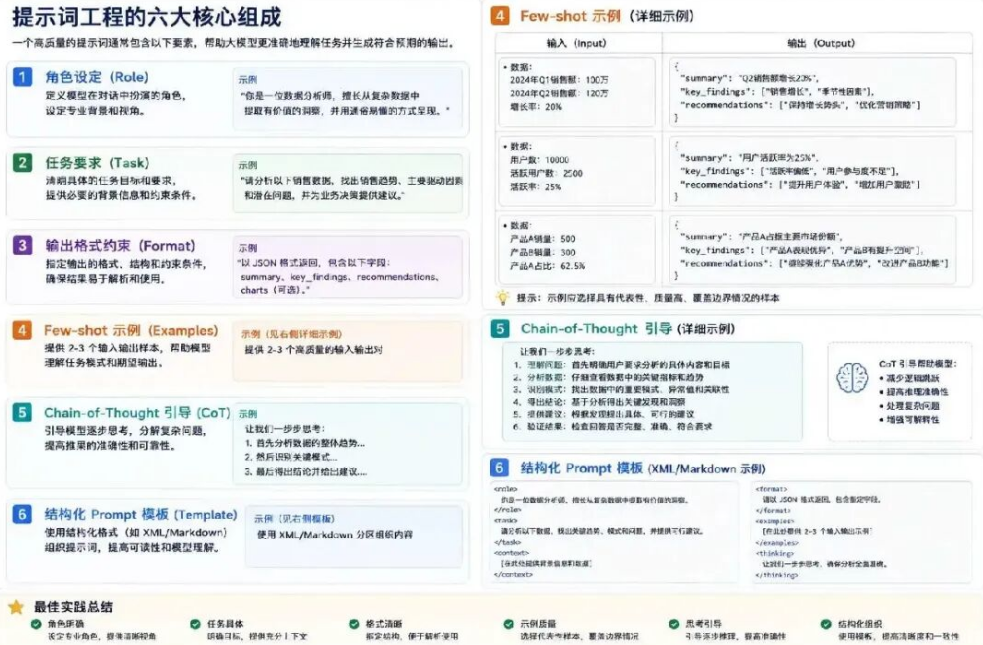Click the summary label 结构化组织
This screenshot has width=983, height=645.
pyautogui.click(x=859, y=624)
